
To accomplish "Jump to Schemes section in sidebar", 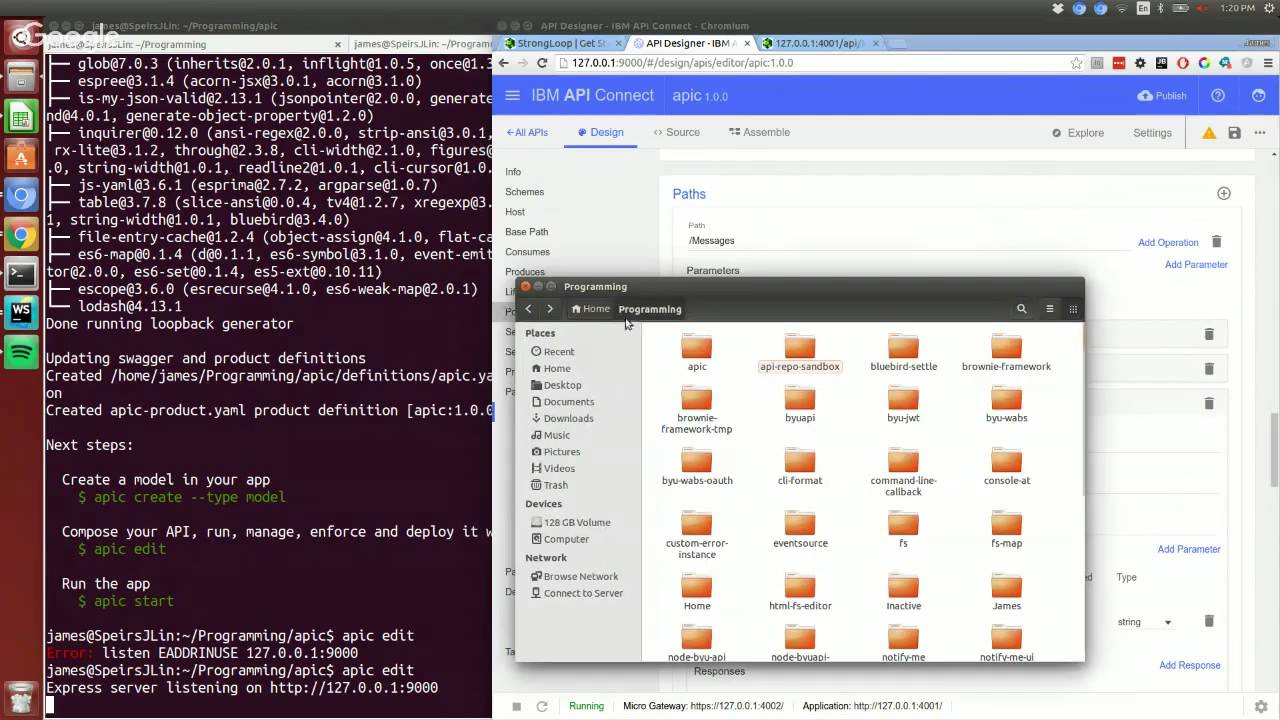I will coord(524,192).
